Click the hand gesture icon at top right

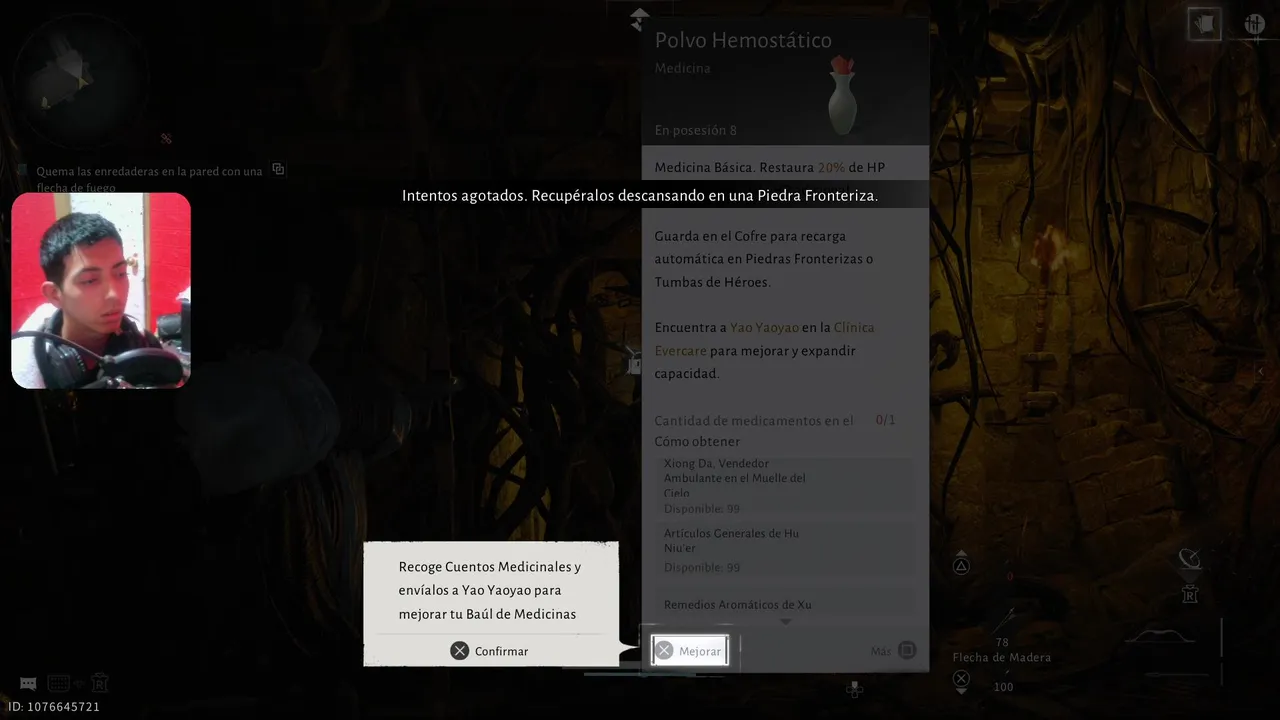1204,24
